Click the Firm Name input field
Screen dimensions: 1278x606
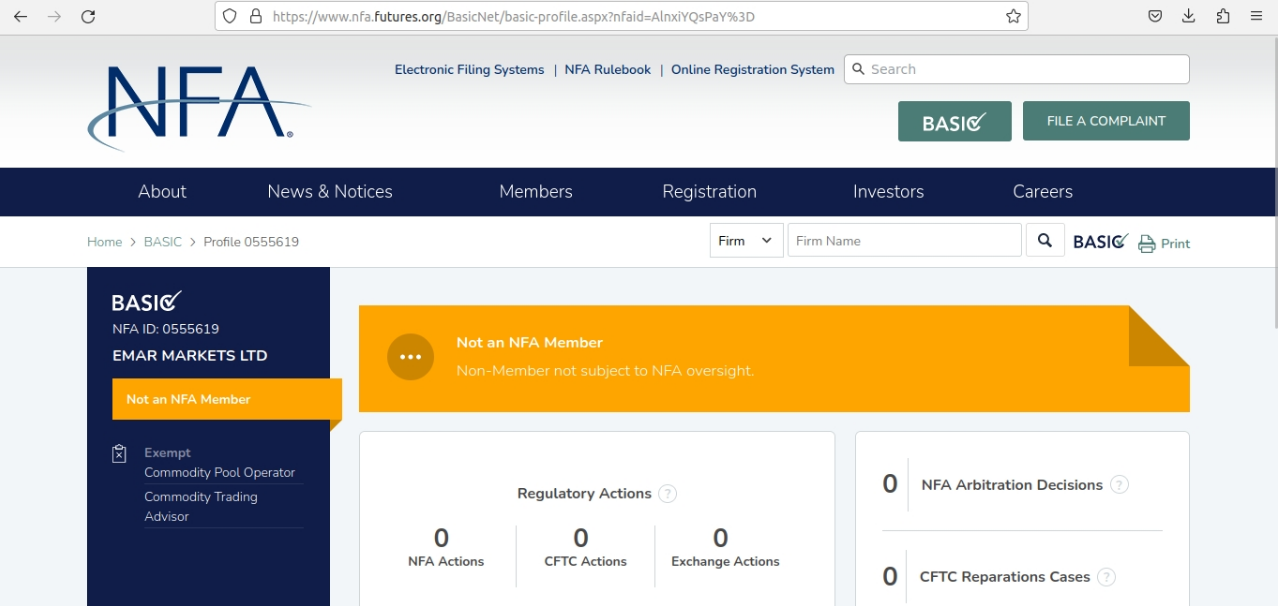(904, 241)
